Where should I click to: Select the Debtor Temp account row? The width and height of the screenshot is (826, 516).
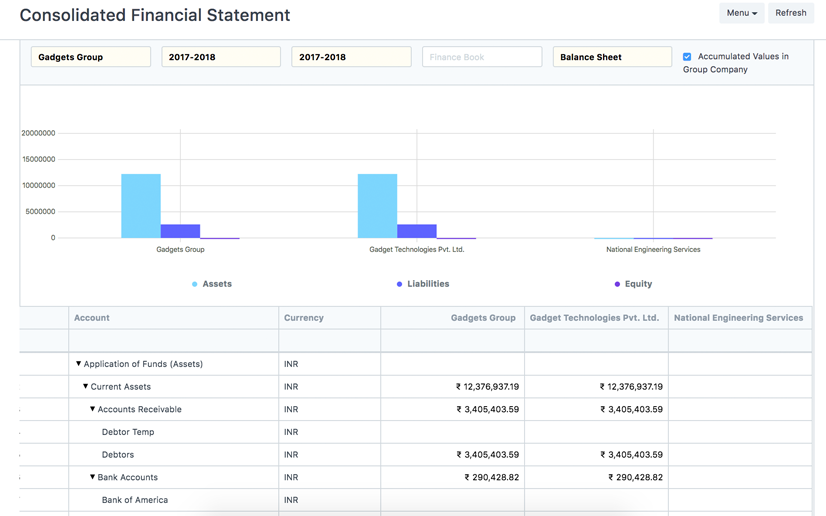[x=128, y=432]
